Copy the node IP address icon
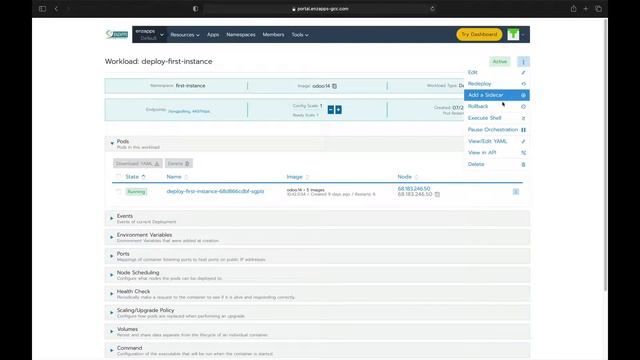Screen dimensions: 640x360 [437, 194]
